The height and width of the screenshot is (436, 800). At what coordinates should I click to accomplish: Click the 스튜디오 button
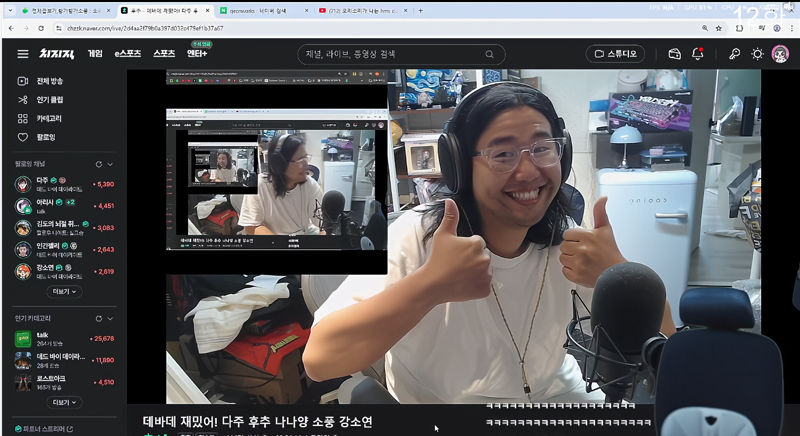615,54
